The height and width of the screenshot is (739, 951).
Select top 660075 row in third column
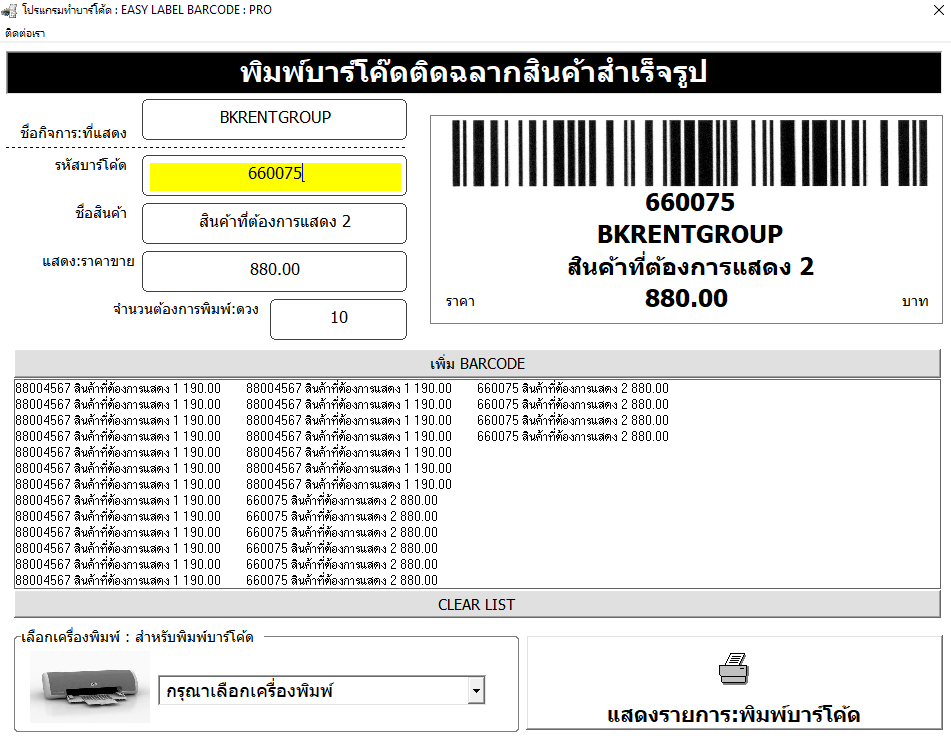coord(573,388)
